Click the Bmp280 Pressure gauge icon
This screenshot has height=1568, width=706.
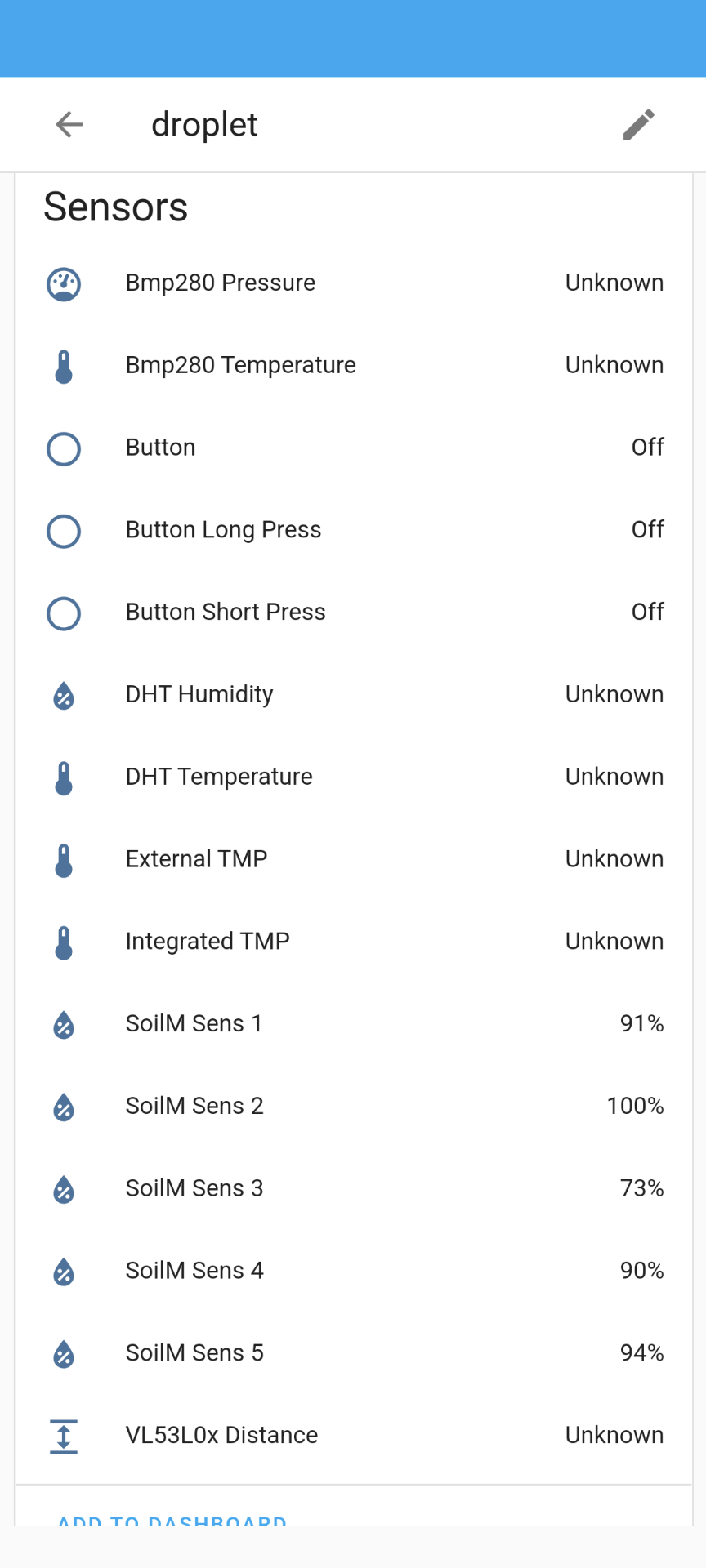tap(64, 284)
